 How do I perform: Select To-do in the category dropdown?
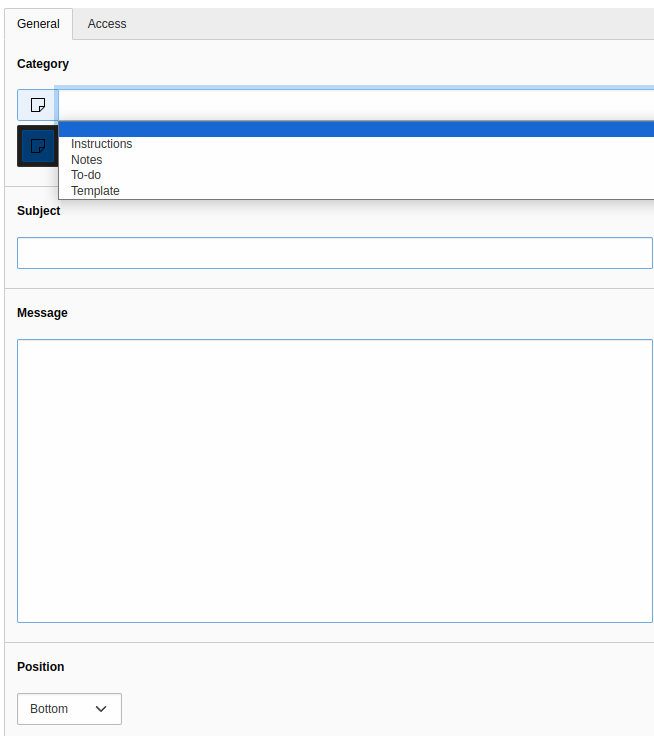click(x=86, y=175)
